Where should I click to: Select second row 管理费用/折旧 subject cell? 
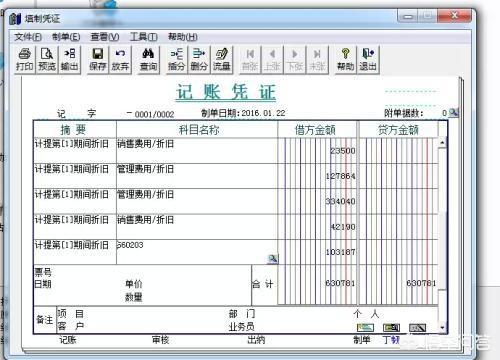197,176
